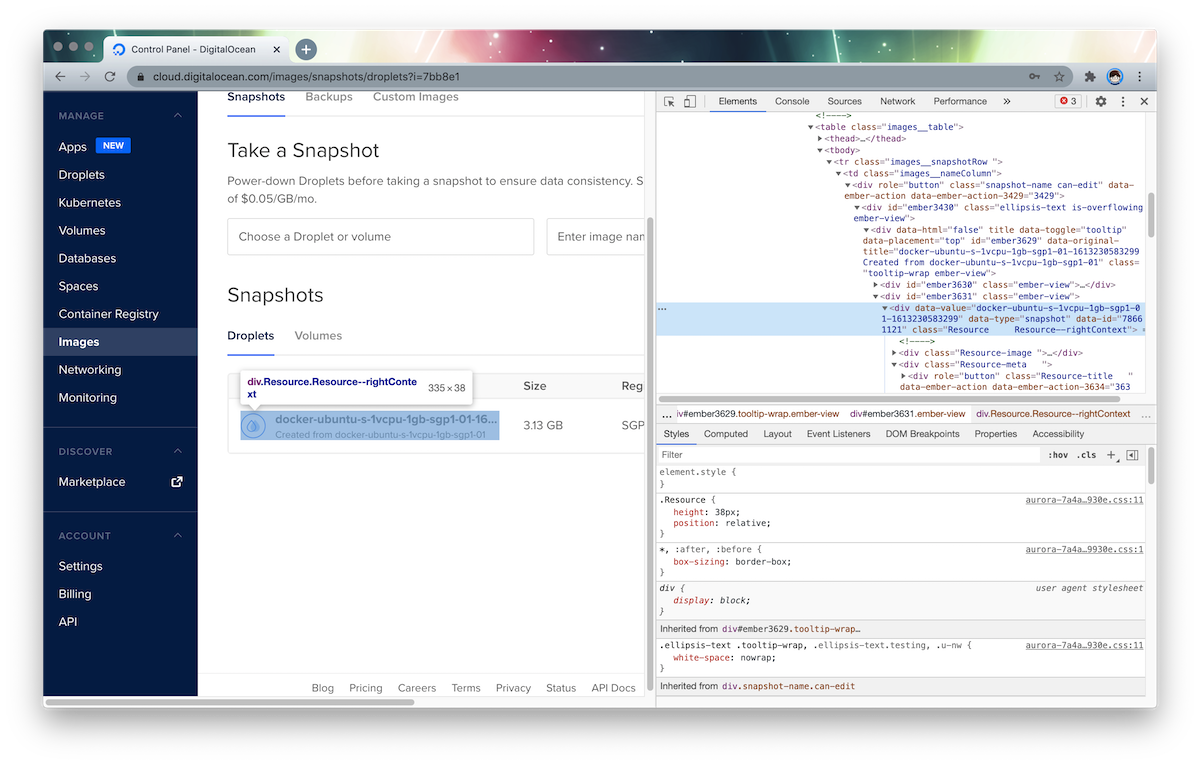The height and width of the screenshot is (765, 1200).
Task: Click the browser address bar URL
Action: (x=306, y=77)
